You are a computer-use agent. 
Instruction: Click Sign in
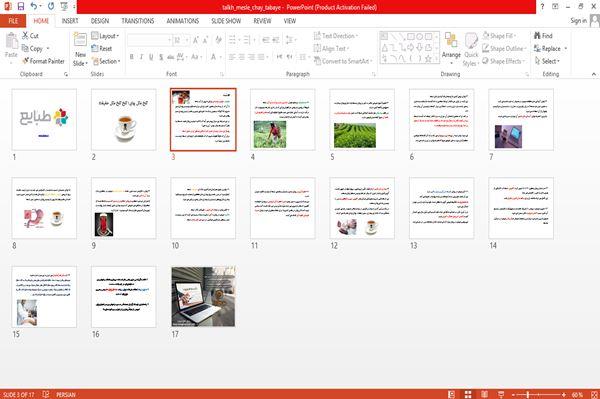click(578, 21)
